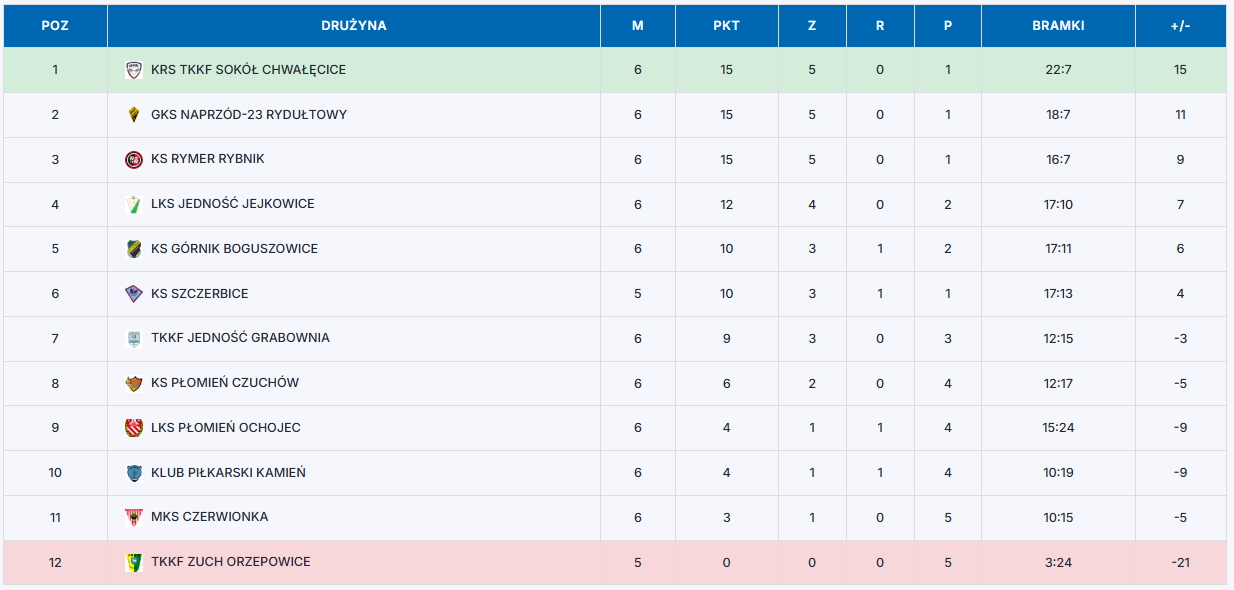This screenshot has height=590, width=1234.
Task: Click the Klub Piłkarski Kamień team logo
Action: click(134, 473)
